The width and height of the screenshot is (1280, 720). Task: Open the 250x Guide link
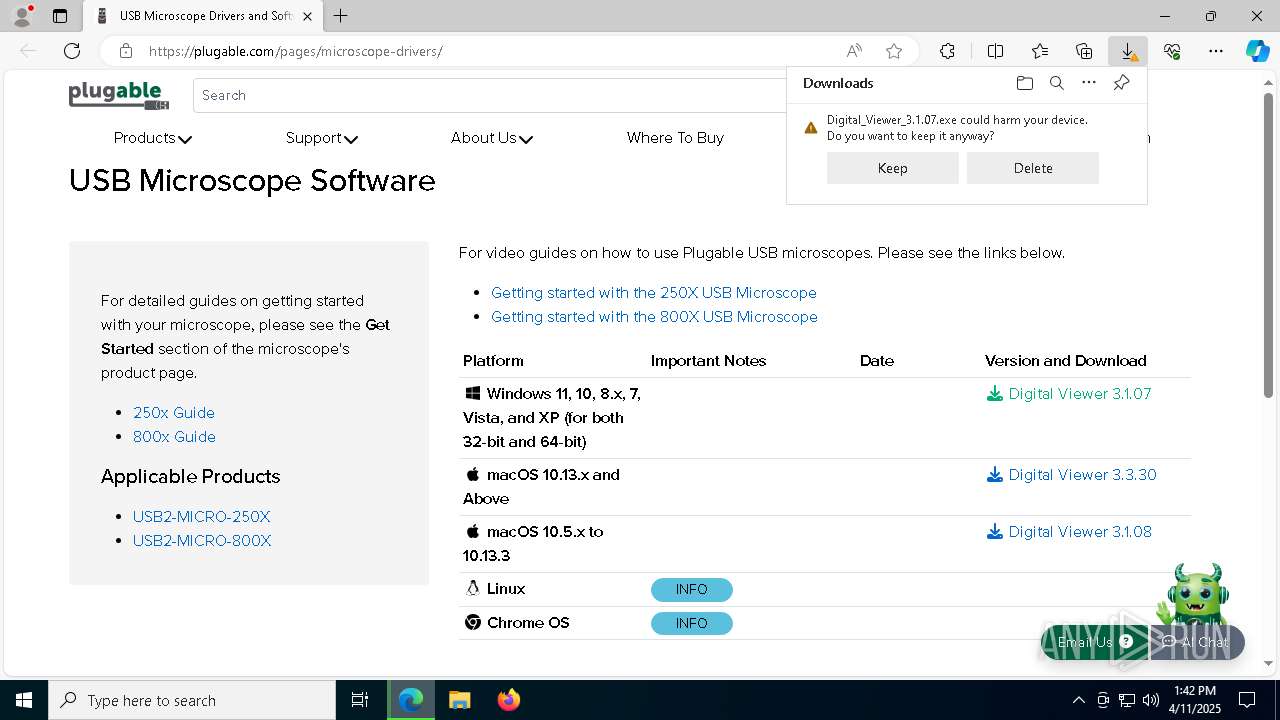(x=173, y=413)
